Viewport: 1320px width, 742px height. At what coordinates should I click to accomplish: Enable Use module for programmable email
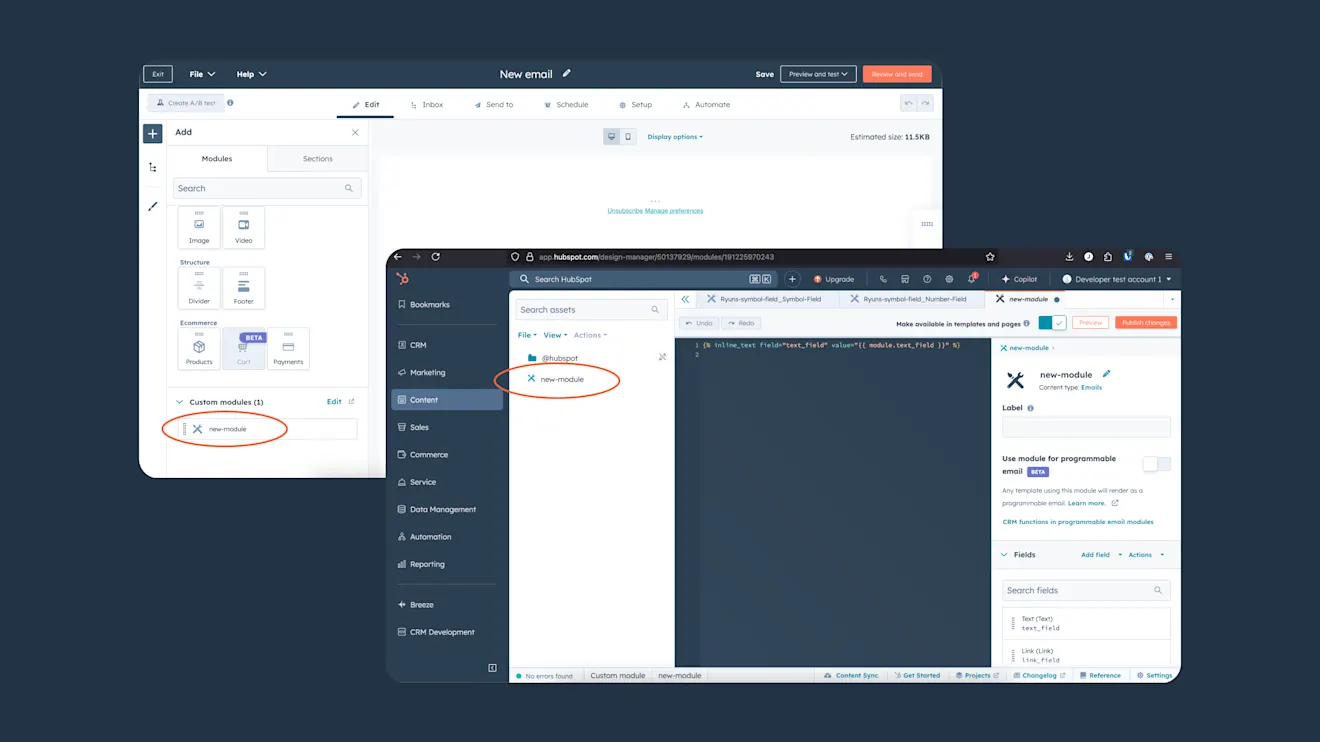[1156, 464]
